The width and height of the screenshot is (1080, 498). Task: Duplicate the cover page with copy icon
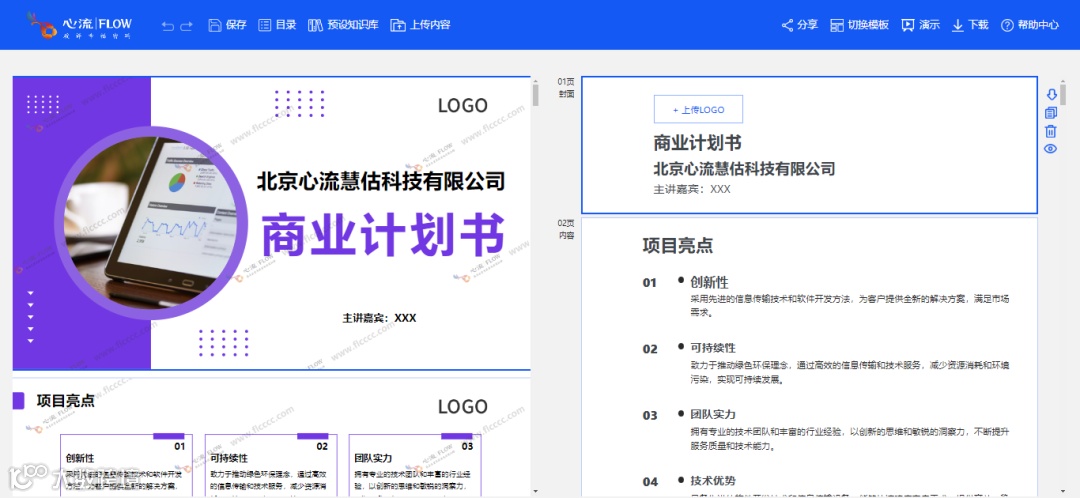(1051, 113)
